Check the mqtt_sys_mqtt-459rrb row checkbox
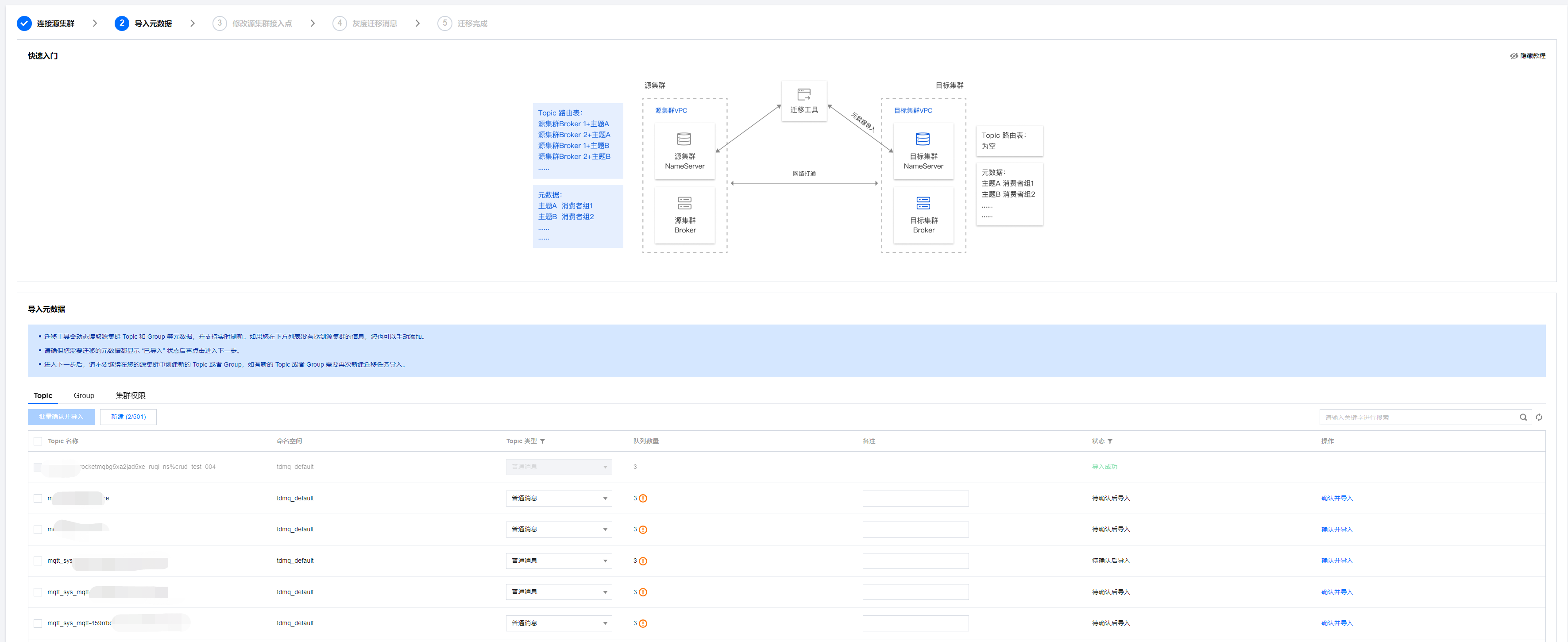 pyautogui.click(x=38, y=623)
